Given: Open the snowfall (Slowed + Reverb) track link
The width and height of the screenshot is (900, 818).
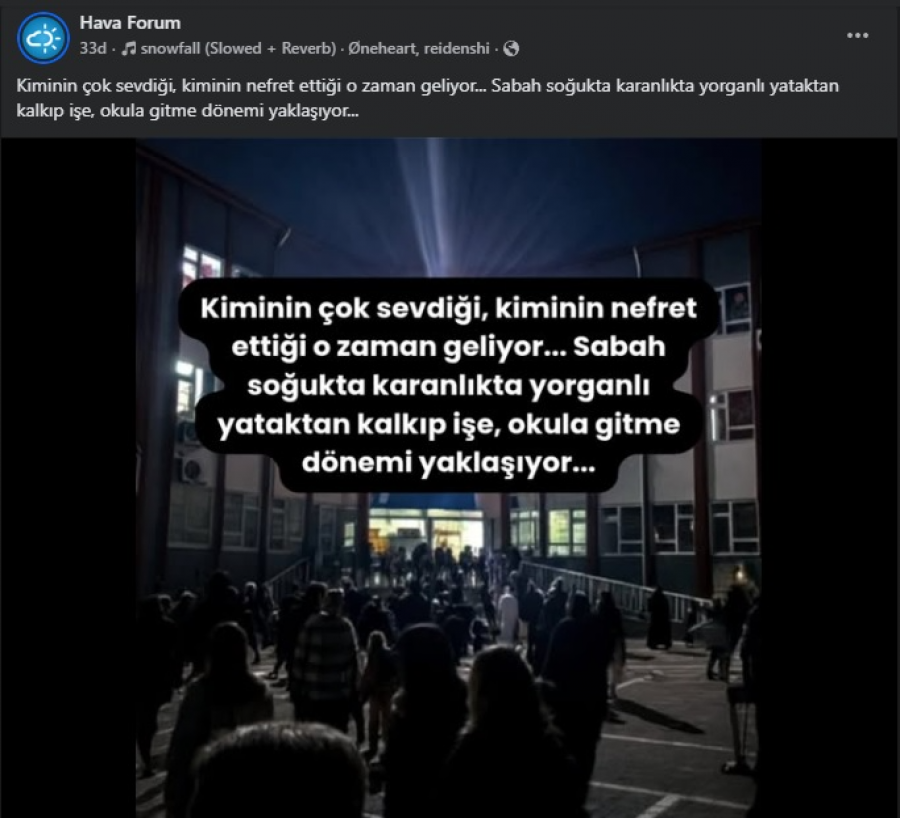Looking at the screenshot, I should tap(238, 48).
